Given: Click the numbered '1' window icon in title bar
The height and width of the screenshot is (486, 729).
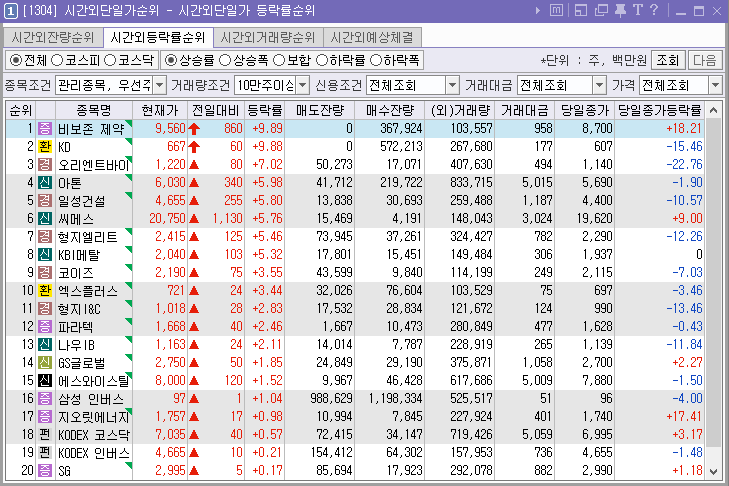Looking at the screenshot, I should (11, 11).
